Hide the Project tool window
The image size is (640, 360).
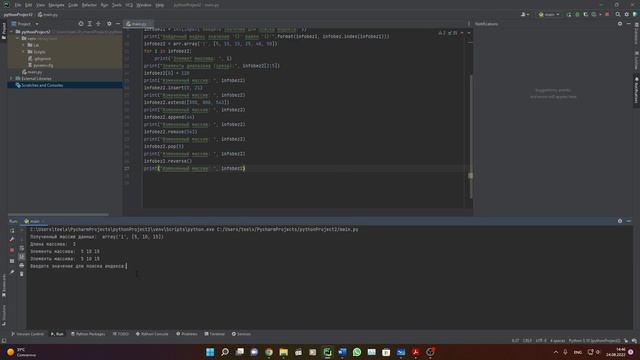tap(118, 24)
